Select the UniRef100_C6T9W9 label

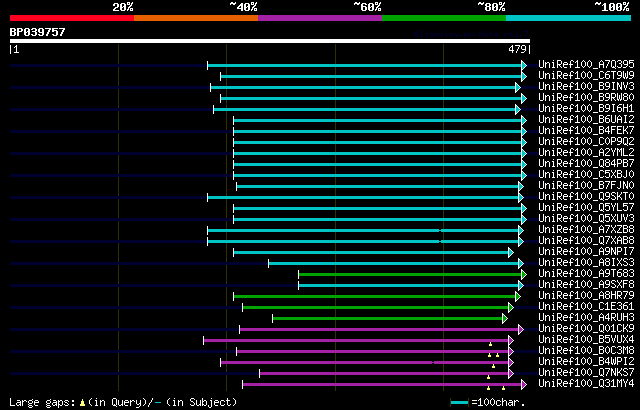tap(586, 75)
